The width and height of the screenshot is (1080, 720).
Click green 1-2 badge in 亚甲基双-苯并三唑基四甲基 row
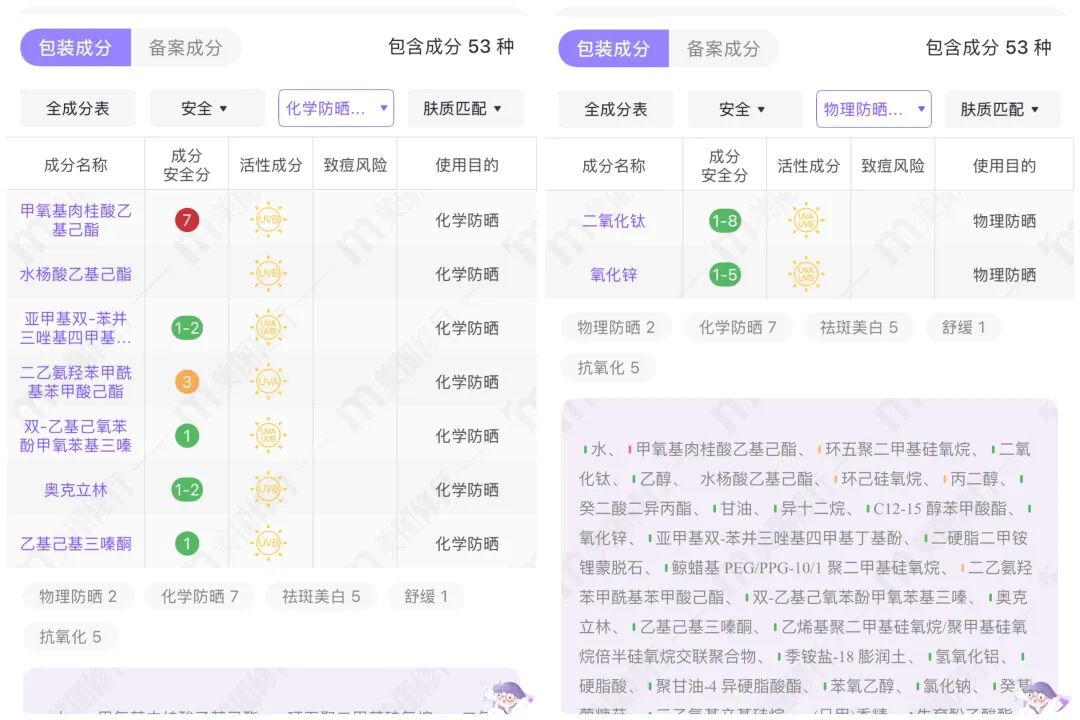(187, 328)
